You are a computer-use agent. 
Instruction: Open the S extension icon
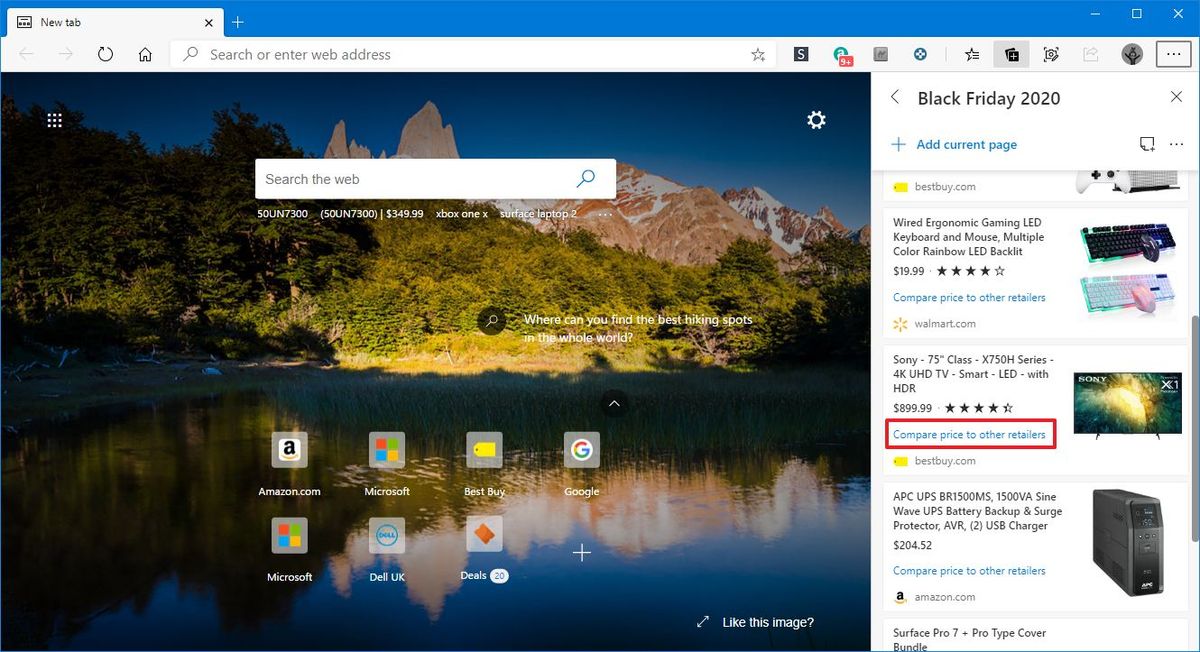[x=801, y=55]
